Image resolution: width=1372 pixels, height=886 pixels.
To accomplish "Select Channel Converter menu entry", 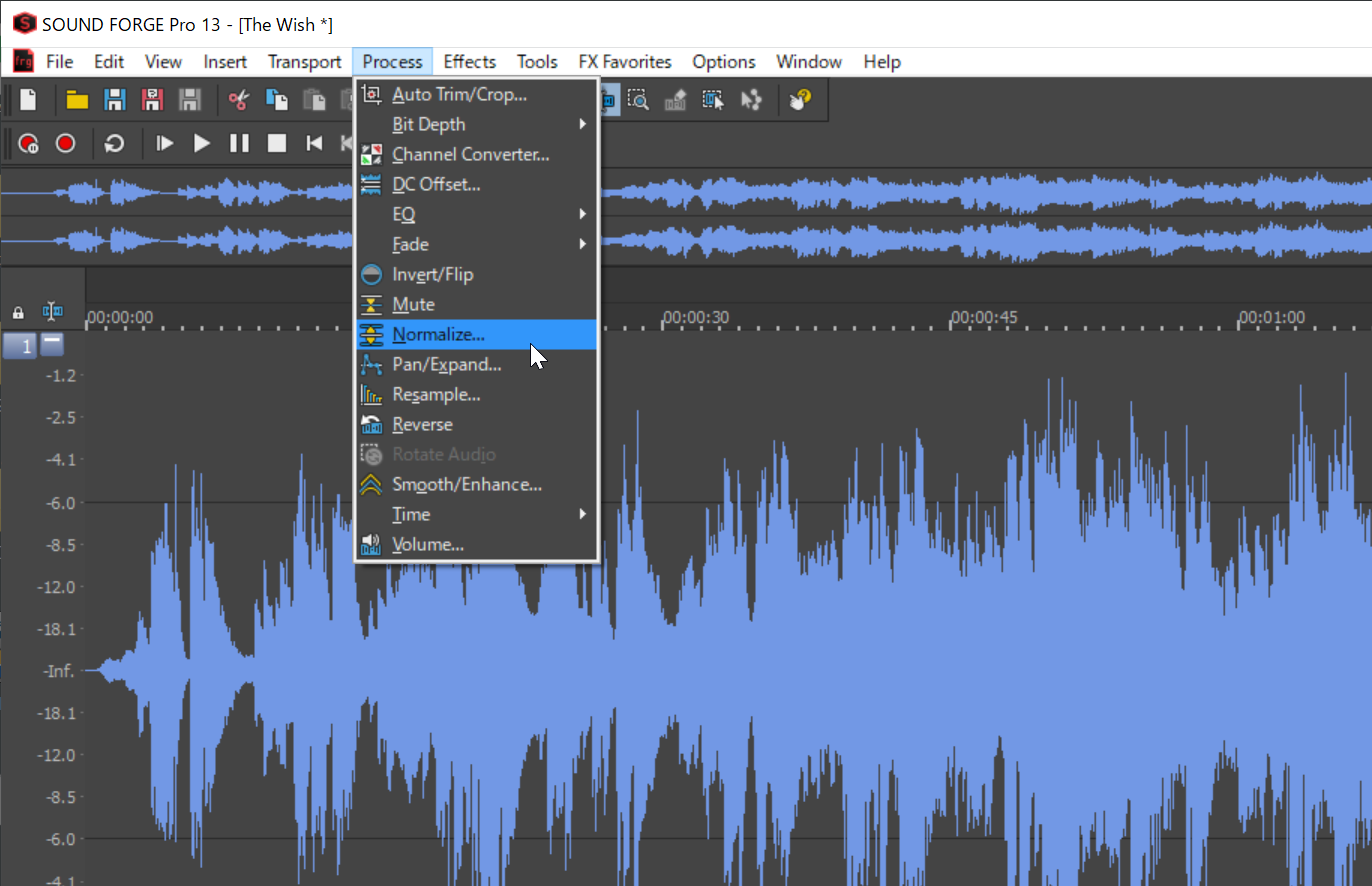I will point(477,155).
